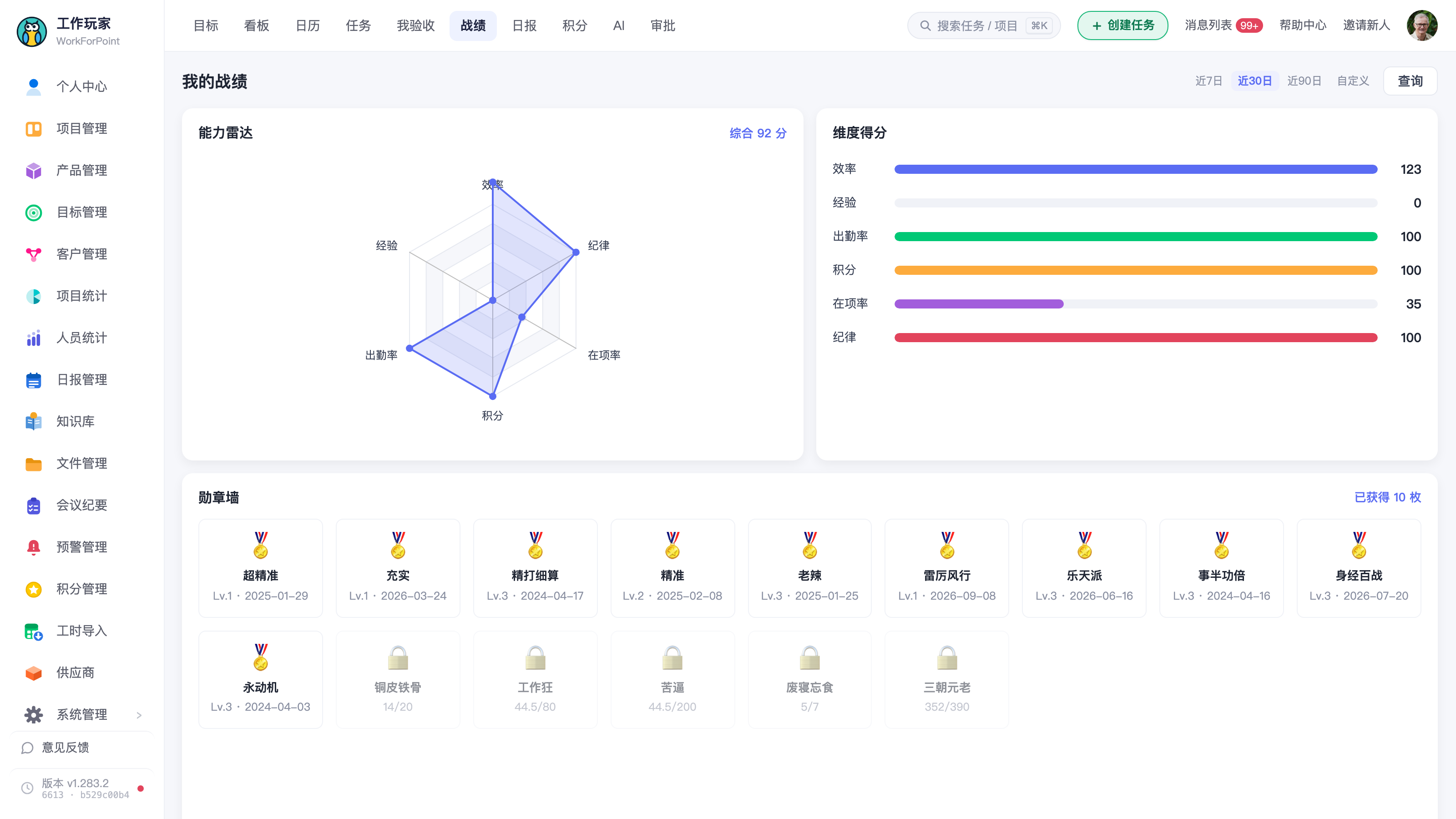Click the 搜索任务 / 项目 search field
Viewport: 1456px width, 819px height.
tap(983, 25)
